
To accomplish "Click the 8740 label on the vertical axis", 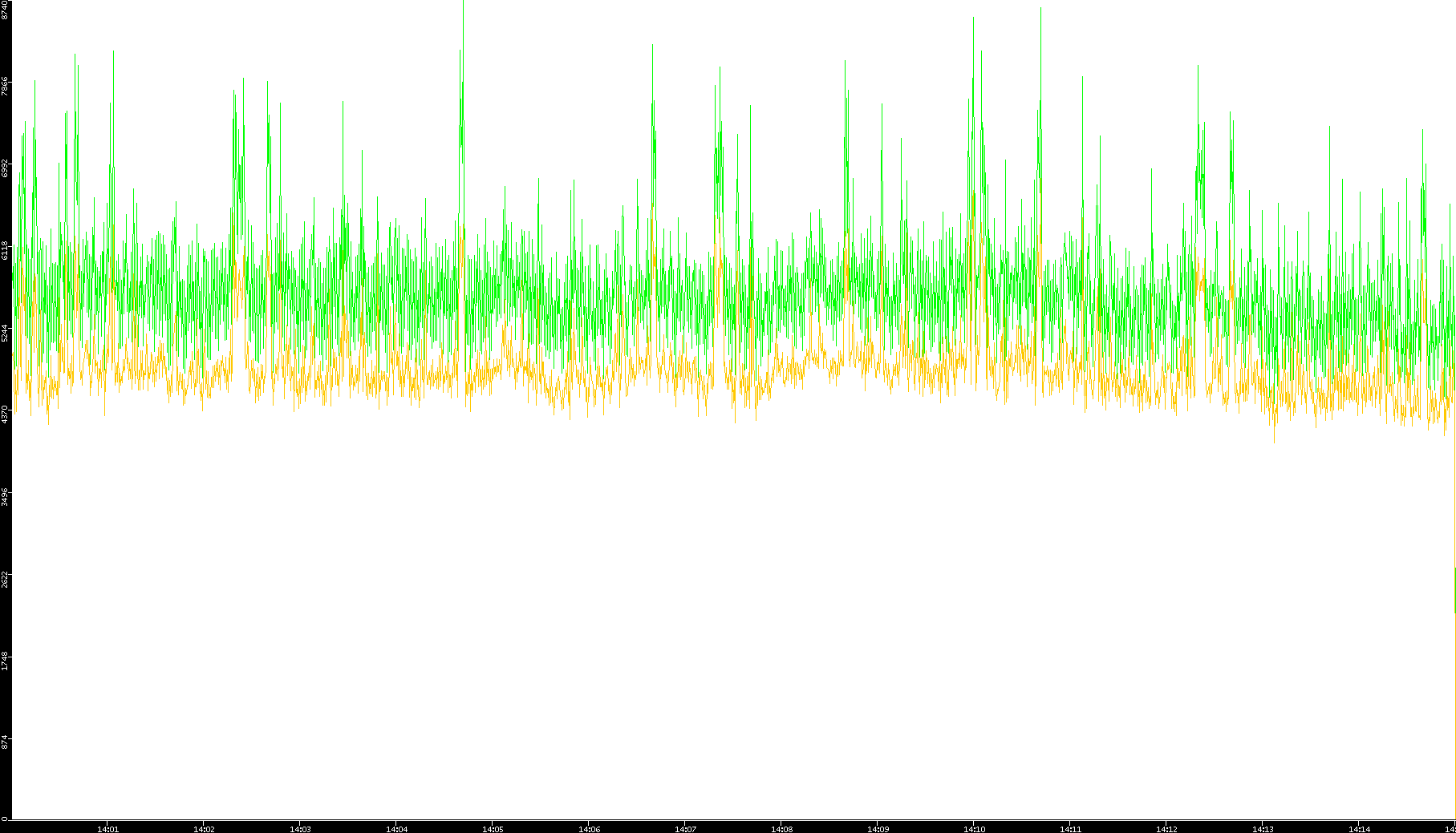I will [6, 10].
